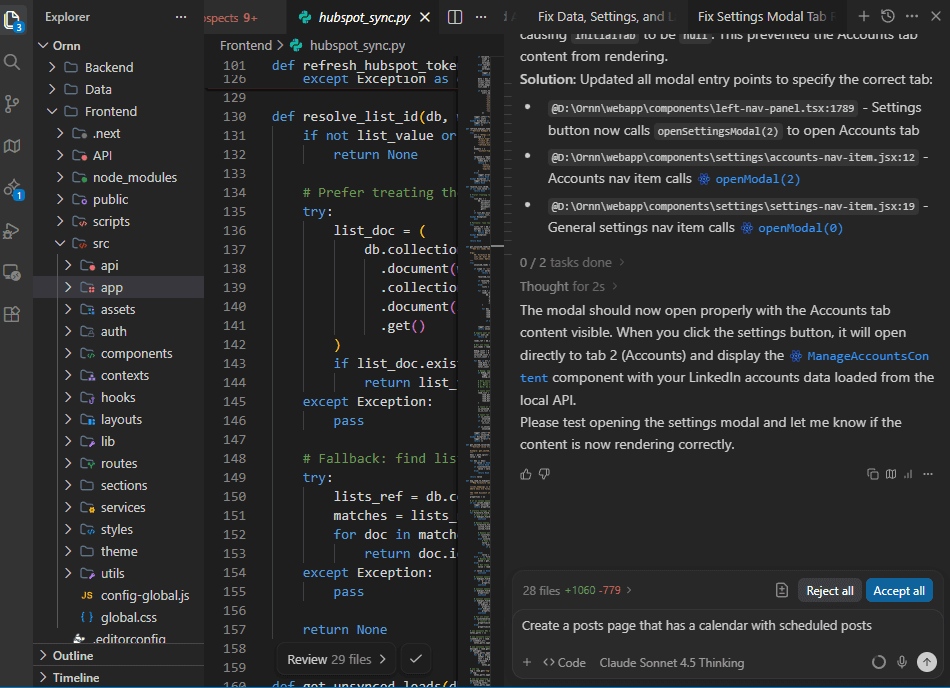Open the Claude Sonnet 4.5 Thinking model selector
The image size is (950, 688).
click(671, 662)
